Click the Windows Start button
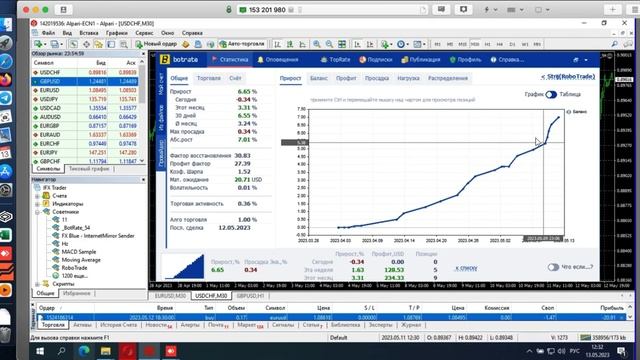This screenshot has width=640, height=360. tap(40, 351)
